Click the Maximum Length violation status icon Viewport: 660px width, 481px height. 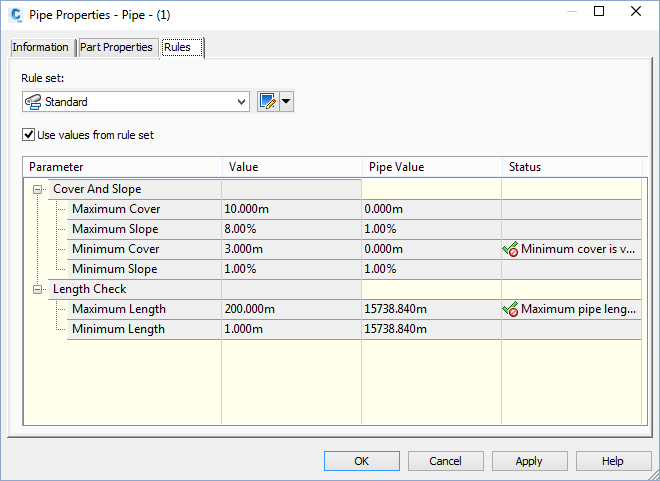point(510,309)
